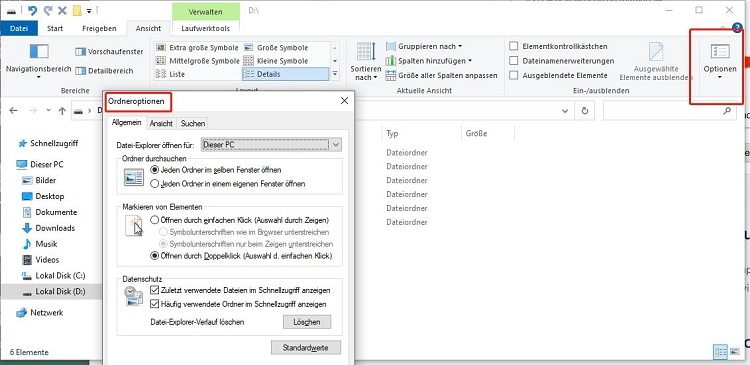Open the Freigeben ribbon tab
Viewport: 750px width, 365px height.
pos(99,28)
